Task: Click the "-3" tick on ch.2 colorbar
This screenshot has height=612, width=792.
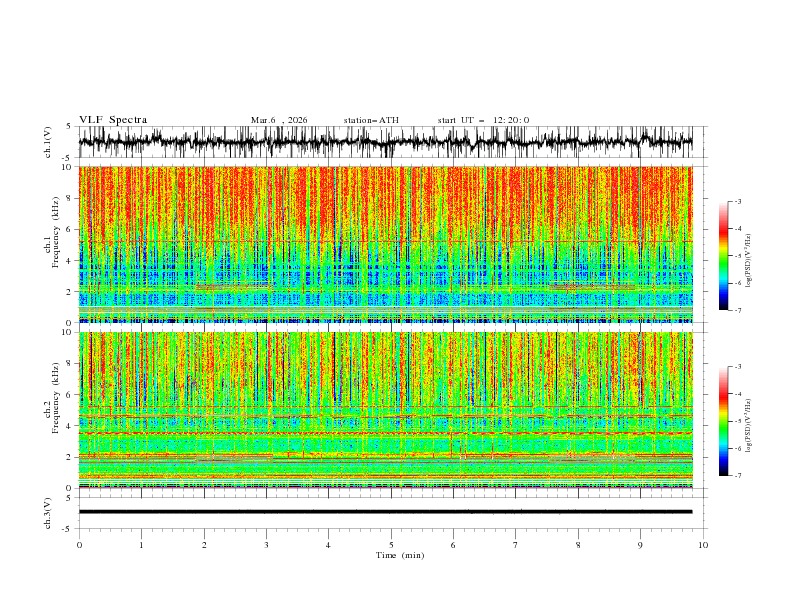Action: [737, 367]
